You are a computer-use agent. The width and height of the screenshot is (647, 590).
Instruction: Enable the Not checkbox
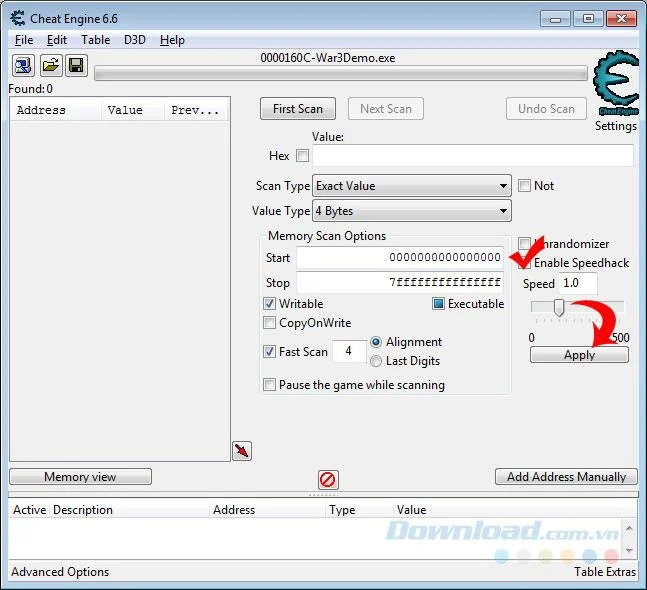point(524,186)
